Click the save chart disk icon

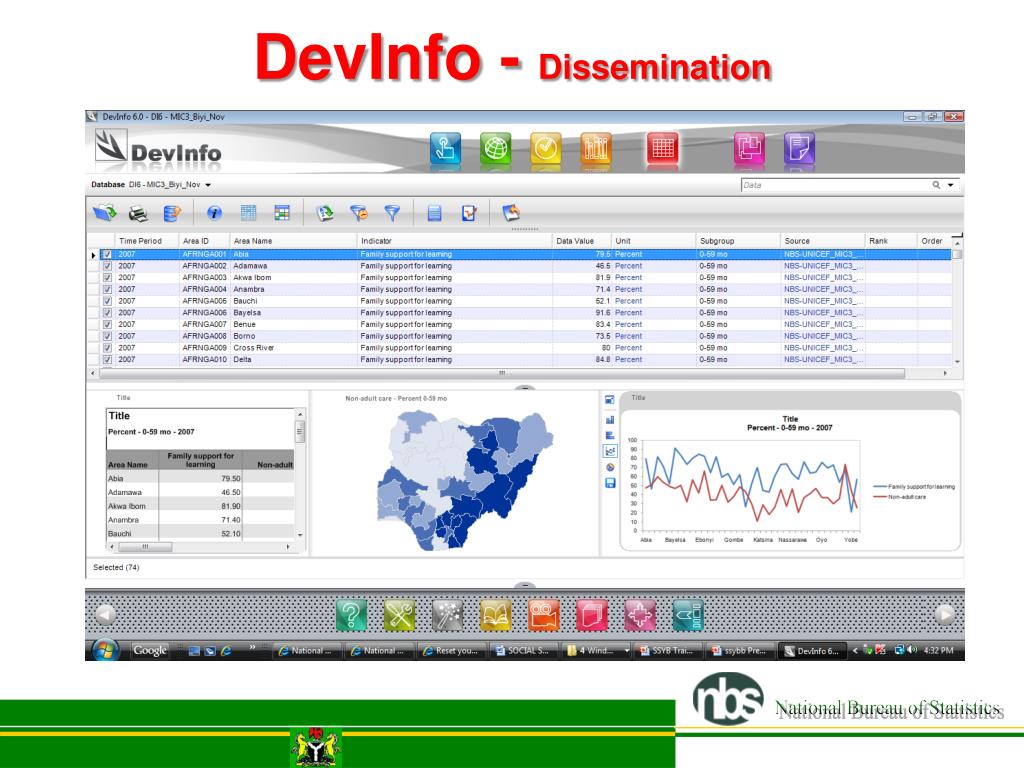(610, 483)
